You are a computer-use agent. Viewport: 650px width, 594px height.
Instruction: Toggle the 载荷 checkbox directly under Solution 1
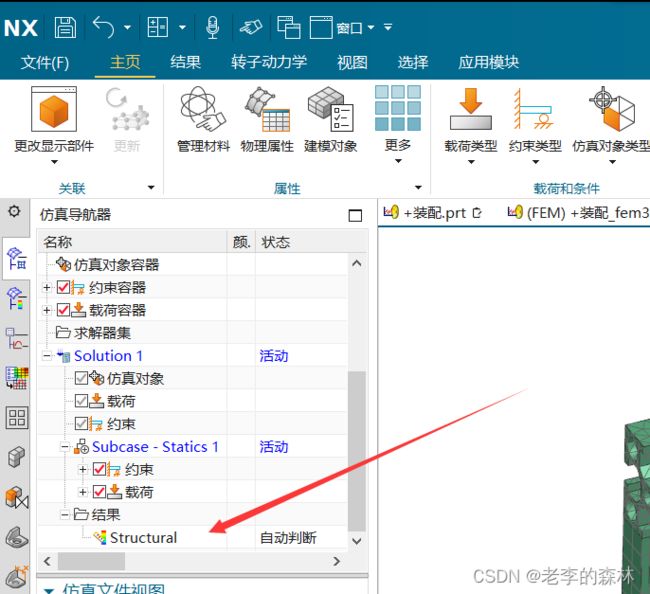tap(81, 401)
